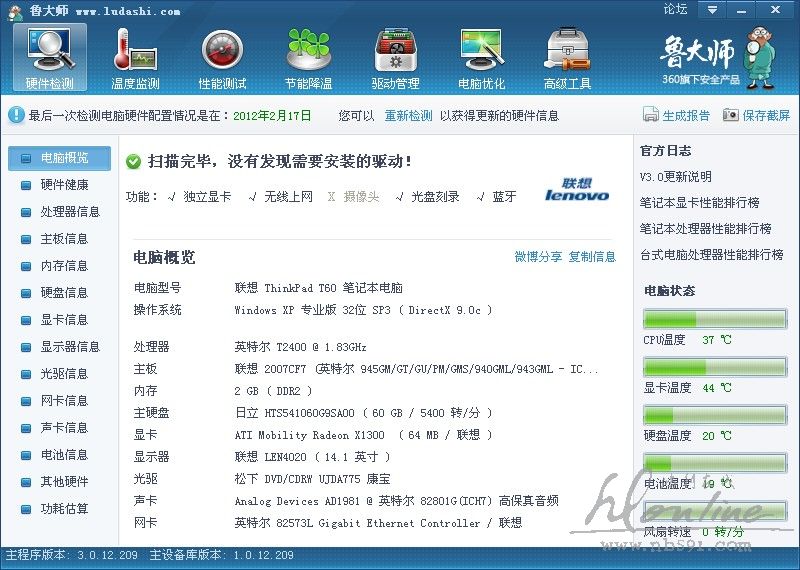Click the 摄像头 feature label
This screenshot has height=570, width=800.
pos(362,196)
